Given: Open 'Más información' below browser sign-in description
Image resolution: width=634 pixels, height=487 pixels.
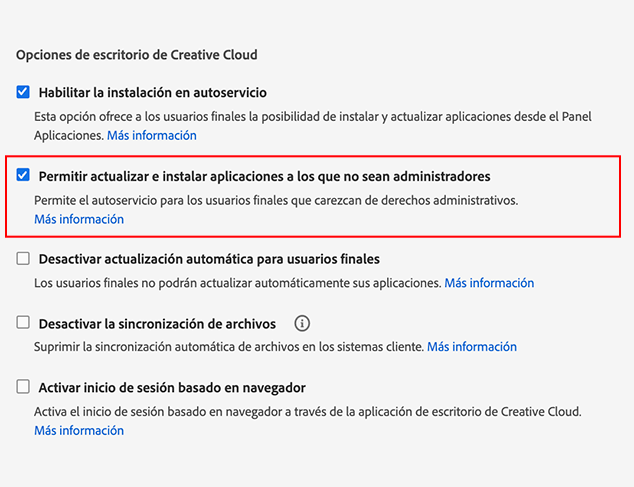Looking at the screenshot, I should coord(79,430).
